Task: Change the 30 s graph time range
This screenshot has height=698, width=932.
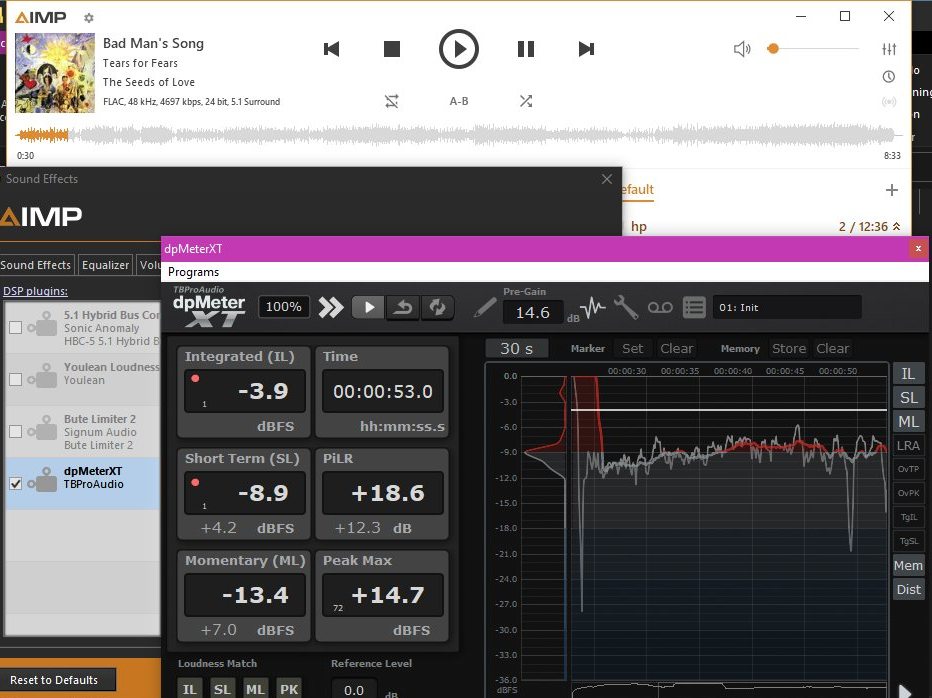Action: point(517,348)
